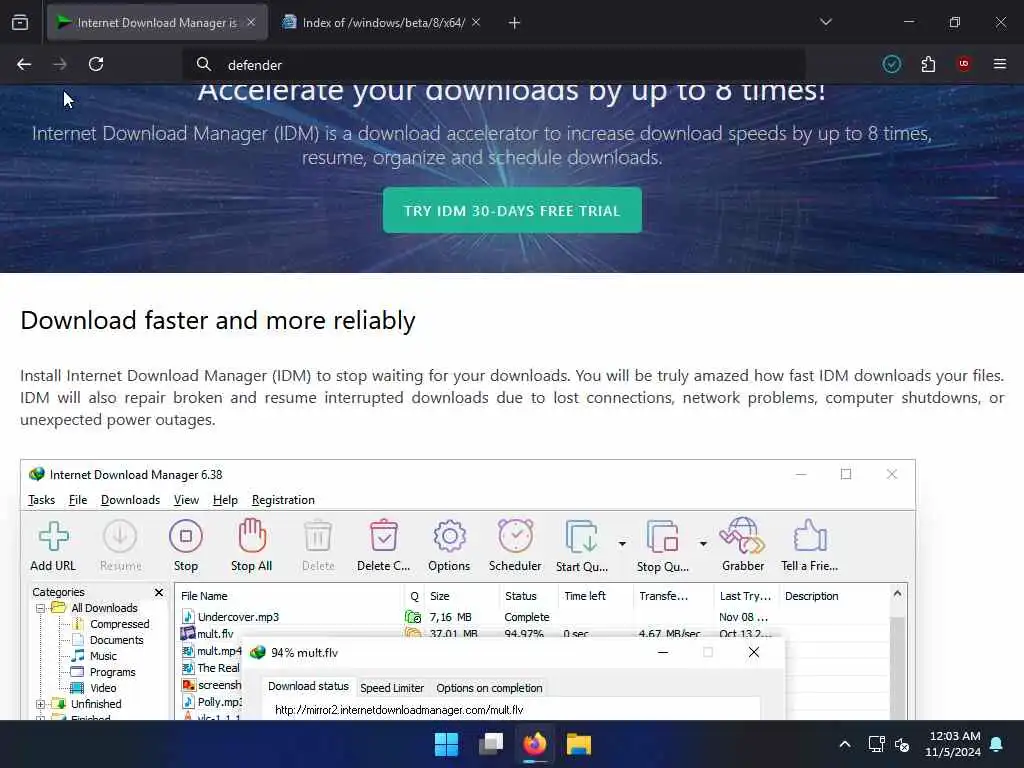
Task: Click the mult.flv URL field
Action: click(511, 709)
